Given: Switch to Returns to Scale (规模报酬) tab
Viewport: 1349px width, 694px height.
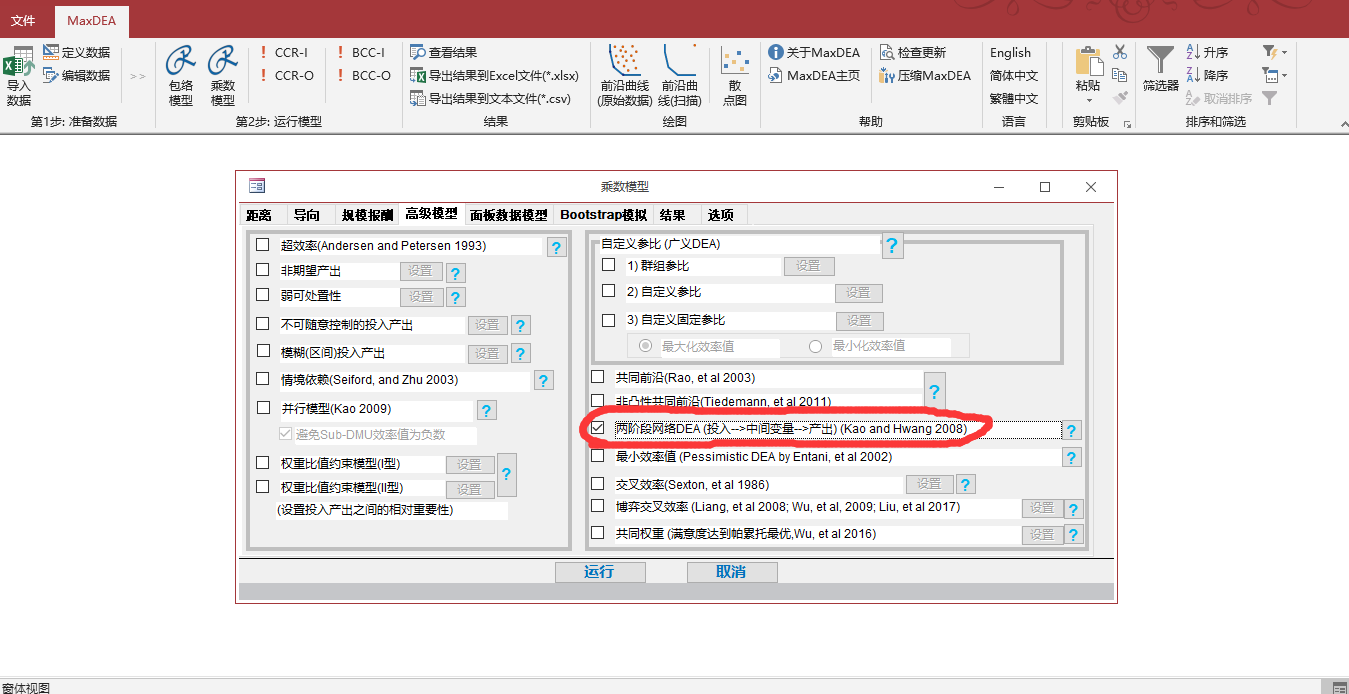Looking at the screenshot, I should [x=367, y=215].
